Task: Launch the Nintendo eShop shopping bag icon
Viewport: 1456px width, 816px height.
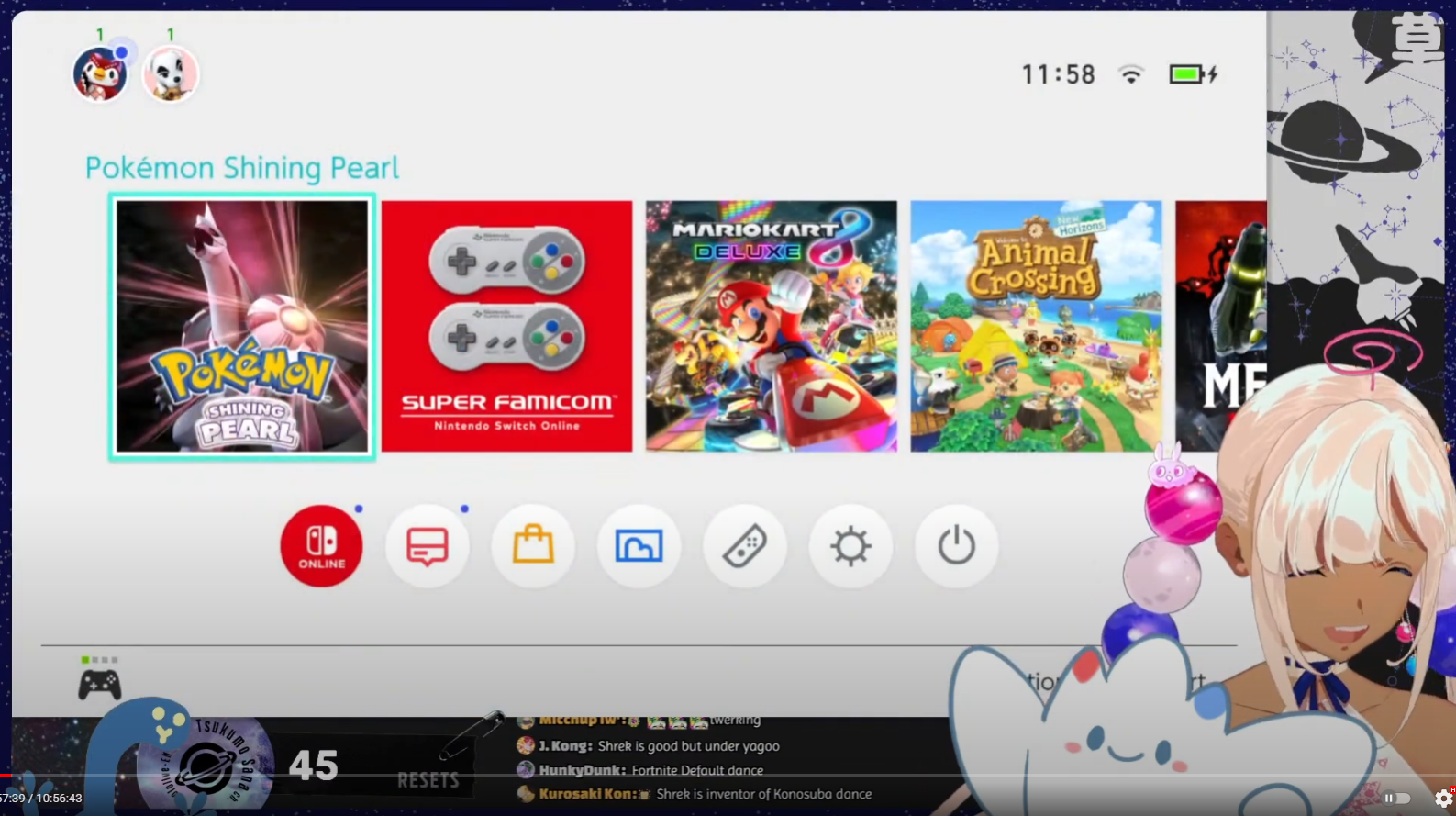Action: tap(533, 546)
